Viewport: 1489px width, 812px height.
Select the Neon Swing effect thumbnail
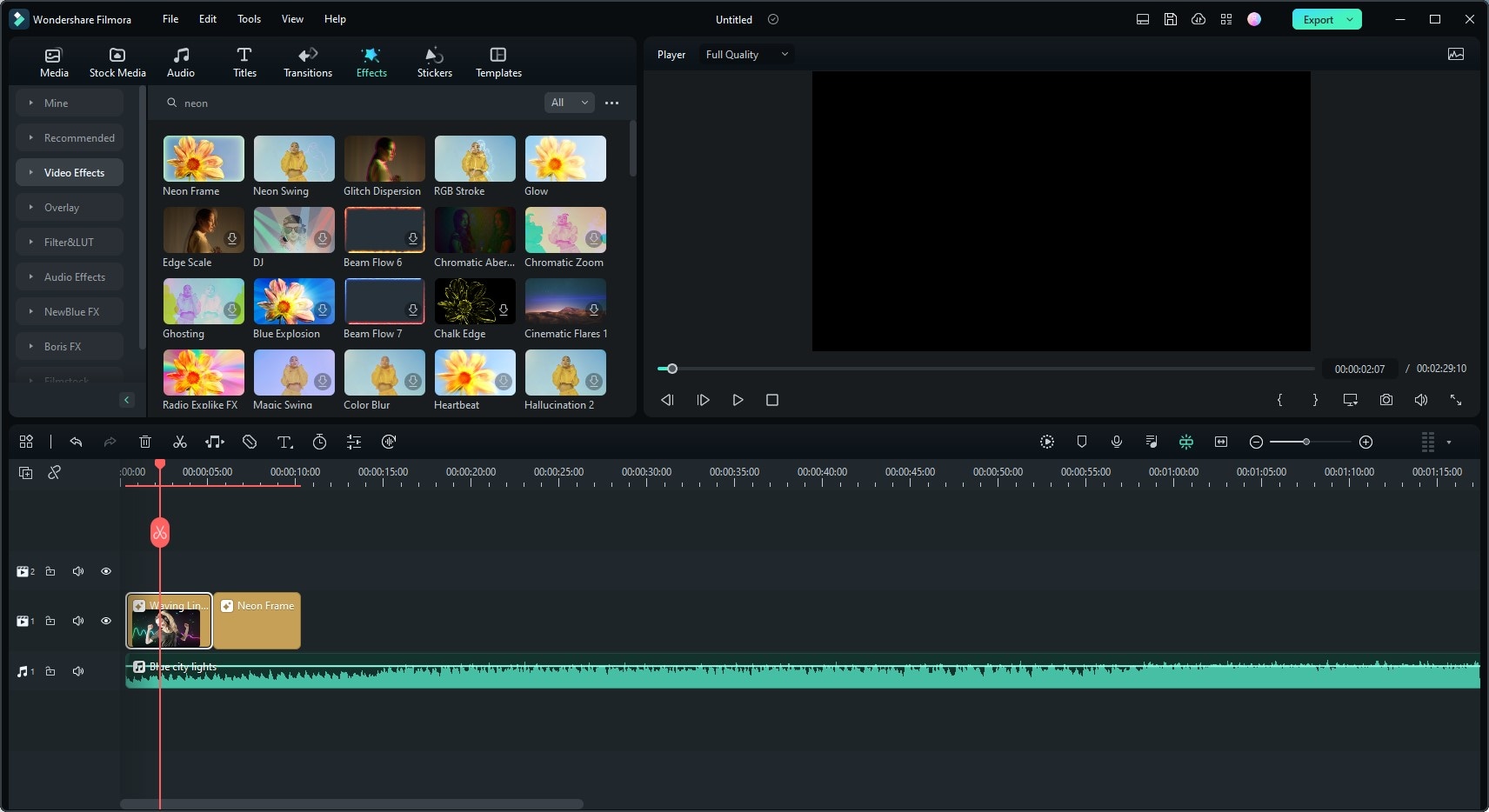[294, 159]
